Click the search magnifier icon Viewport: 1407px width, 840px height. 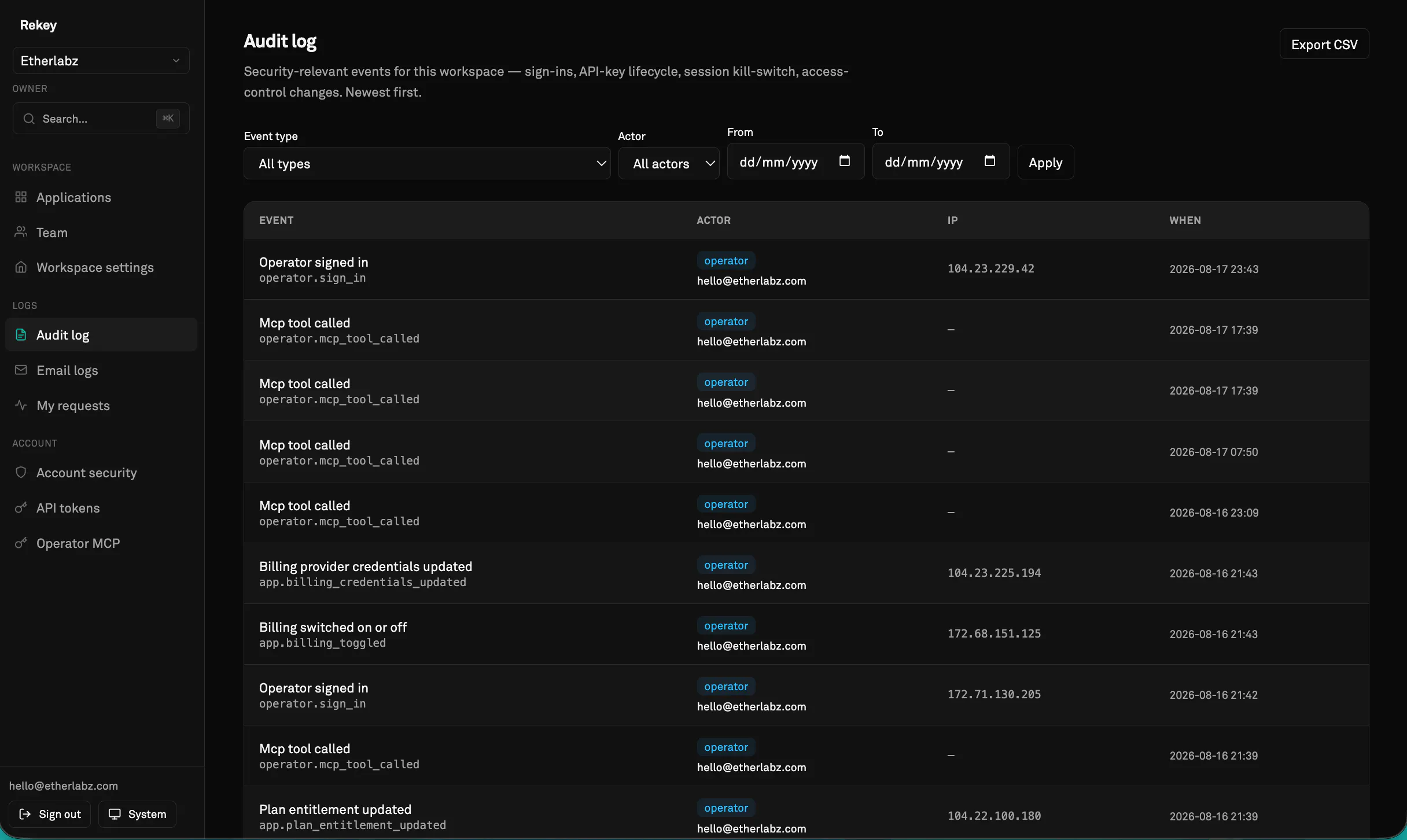click(x=29, y=119)
